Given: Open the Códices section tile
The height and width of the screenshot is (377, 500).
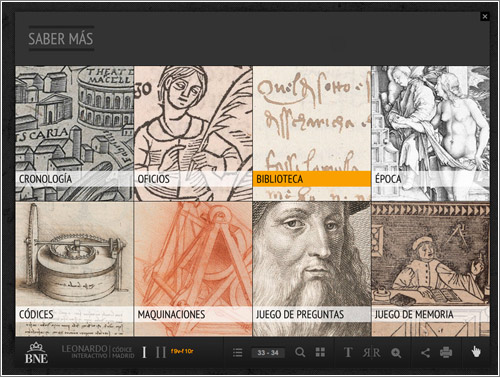Looking at the screenshot, I should point(74,269).
